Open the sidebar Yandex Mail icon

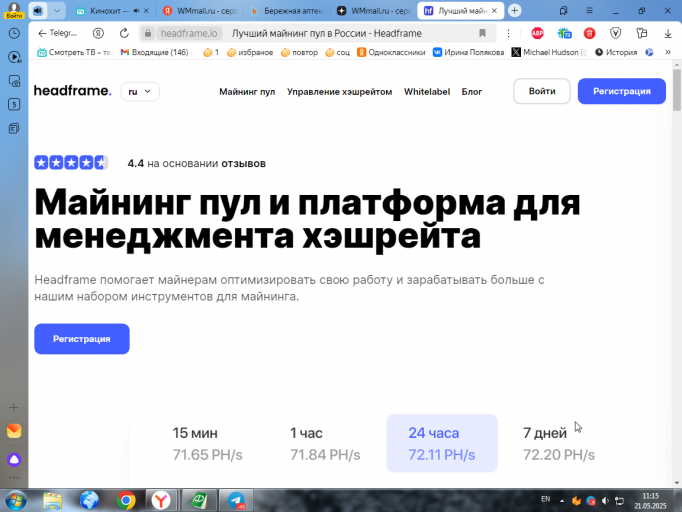coord(14,431)
